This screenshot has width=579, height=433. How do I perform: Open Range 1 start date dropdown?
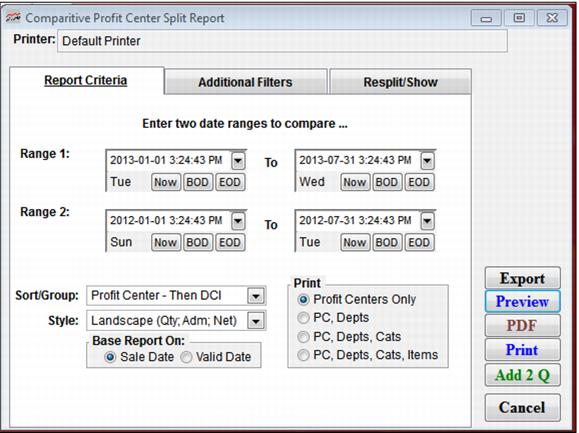point(238,161)
